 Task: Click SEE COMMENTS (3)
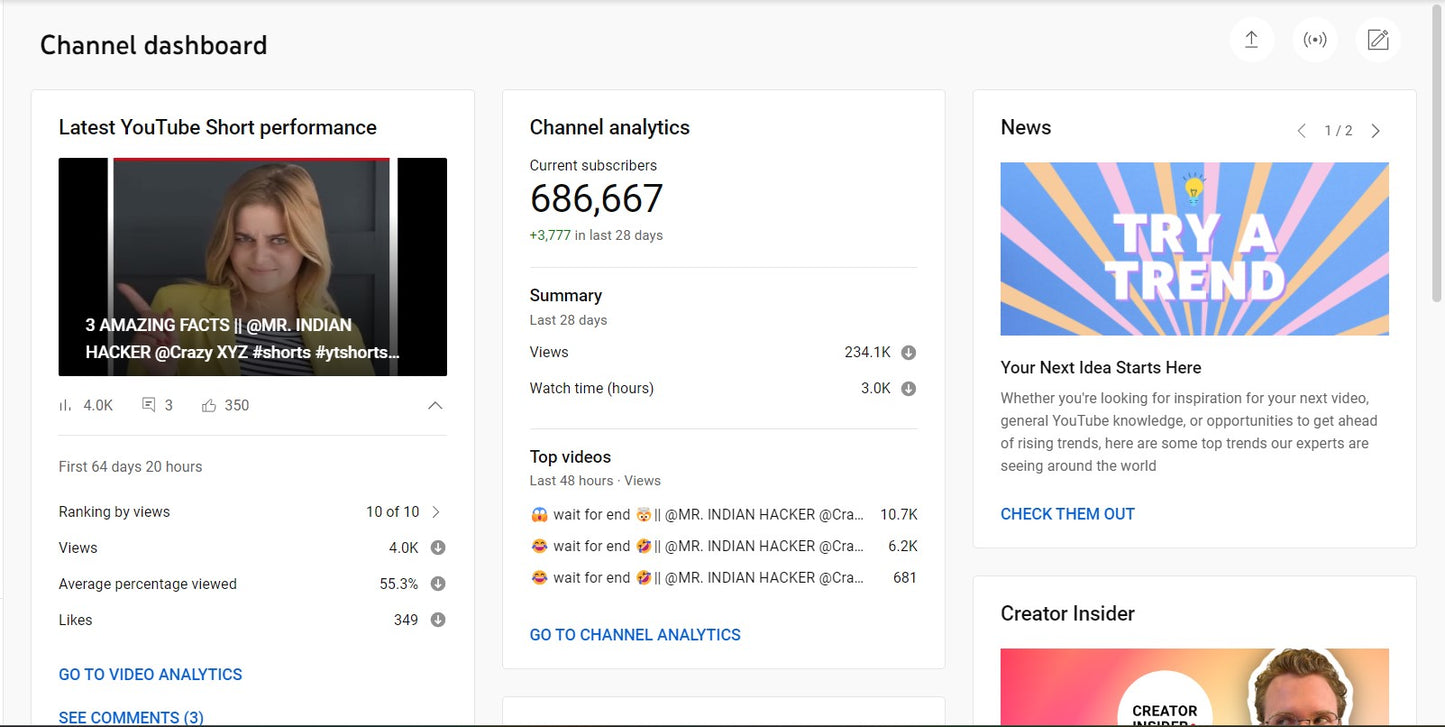point(131,716)
